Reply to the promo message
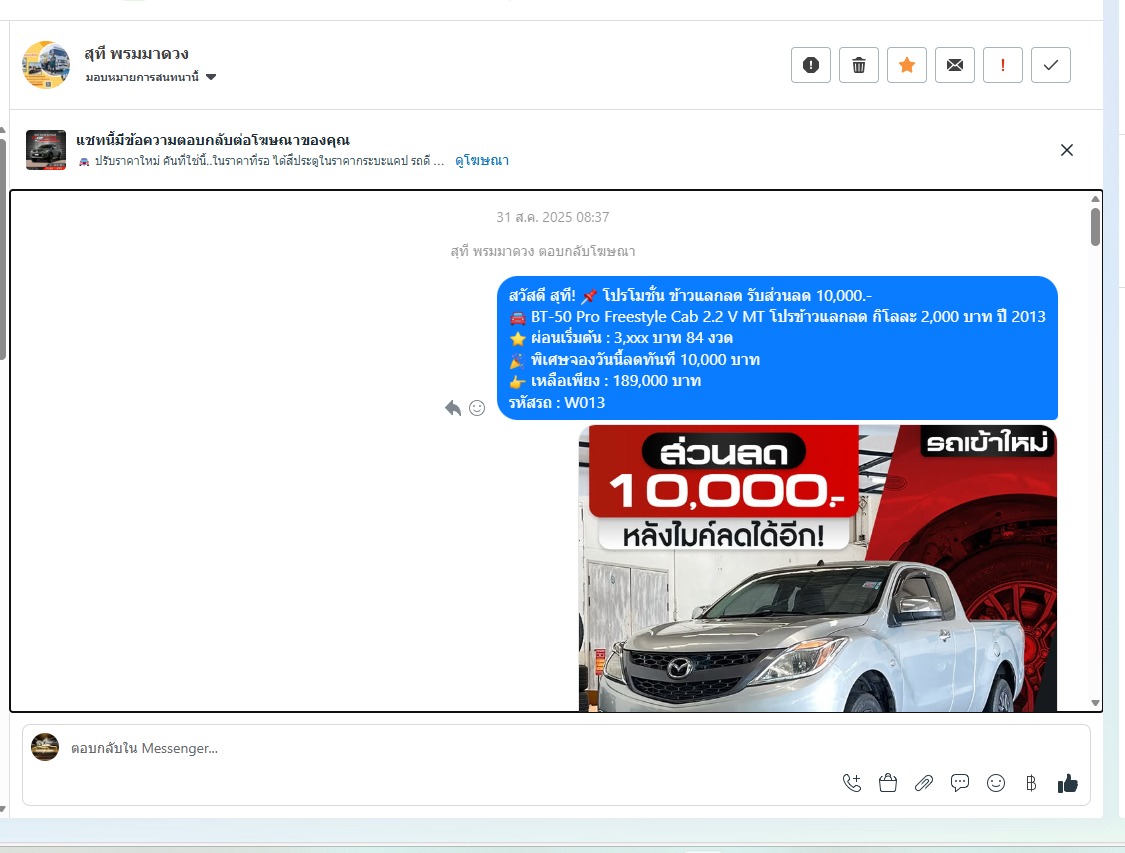The width and height of the screenshot is (1125, 853). pyautogui.click(x=453, y=408)
